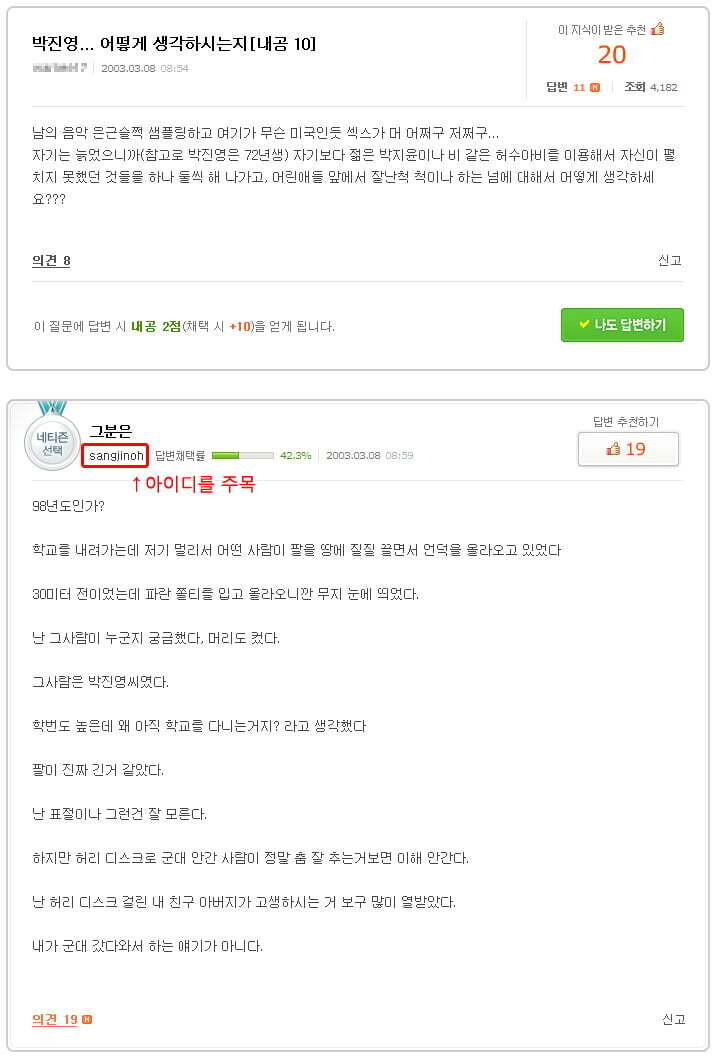Click the recommendation count 20
The height and width of the screenshot is (1056, 716).
coord(612,55)
